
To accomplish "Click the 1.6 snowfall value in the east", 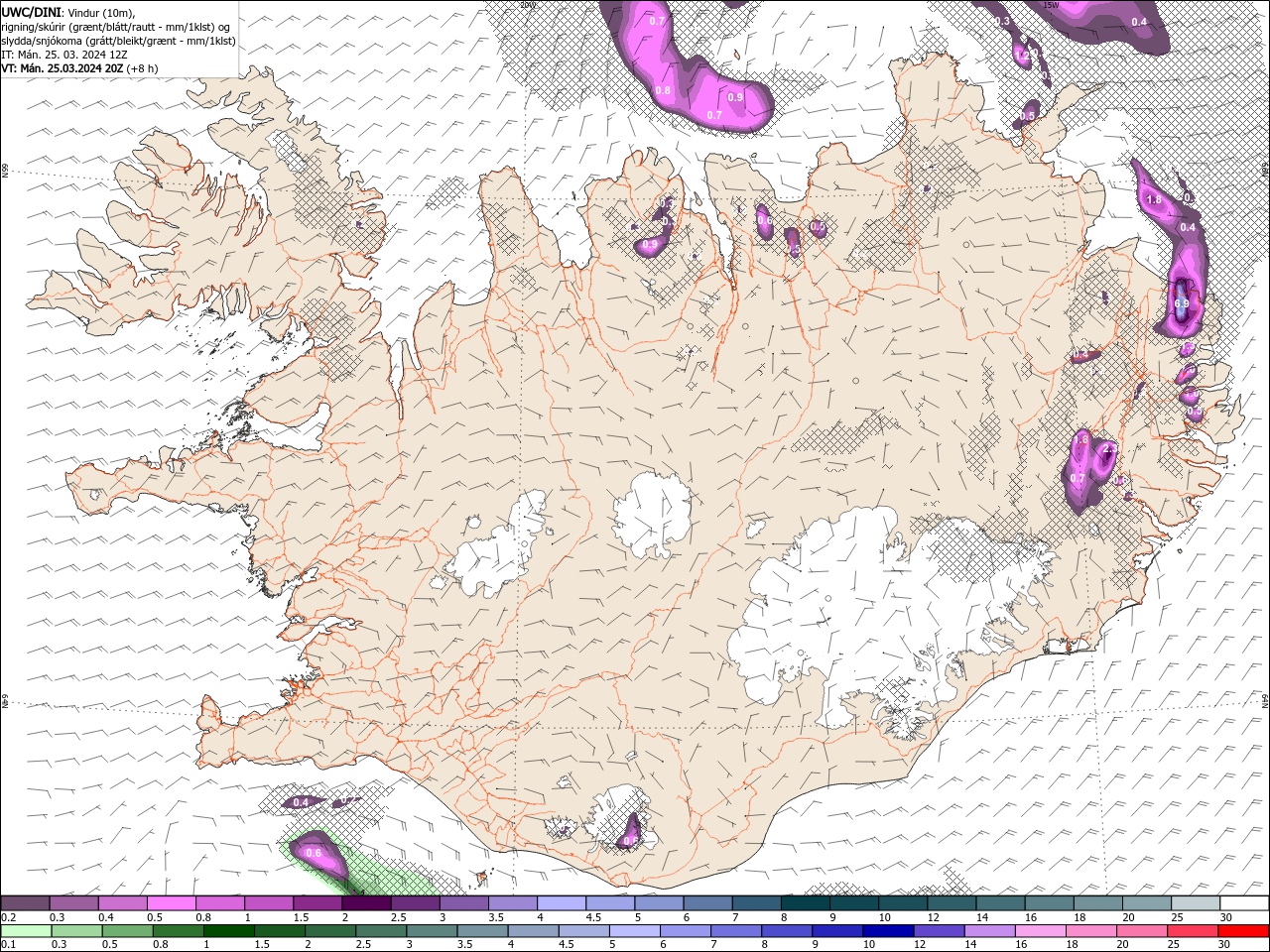I will (x=1082, y=438).
